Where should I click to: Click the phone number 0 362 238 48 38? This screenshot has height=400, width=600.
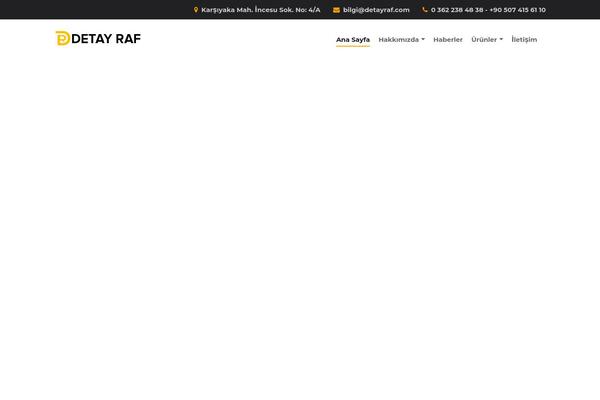(x=457, y=10)
